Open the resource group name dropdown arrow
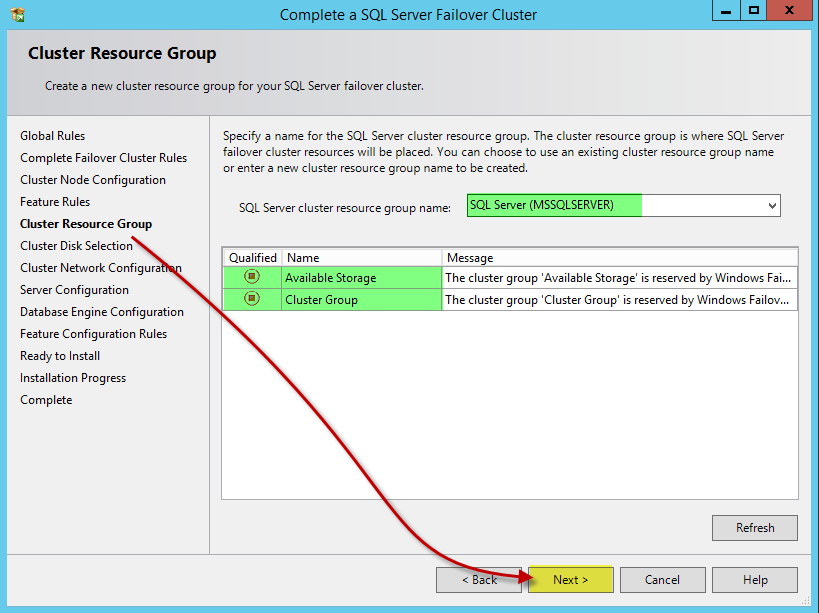 pyautogui.click(x=772, y=205)
